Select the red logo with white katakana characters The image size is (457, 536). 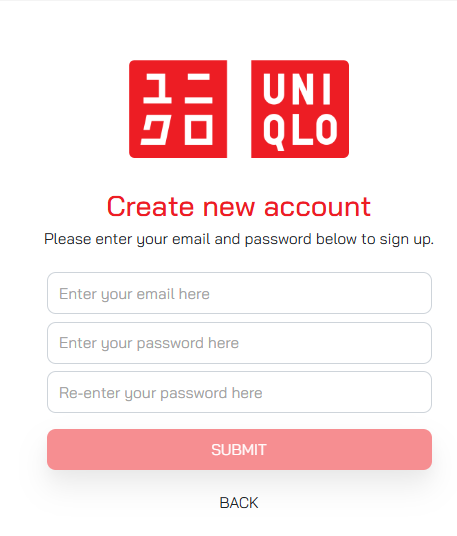(x=178, y=109)
